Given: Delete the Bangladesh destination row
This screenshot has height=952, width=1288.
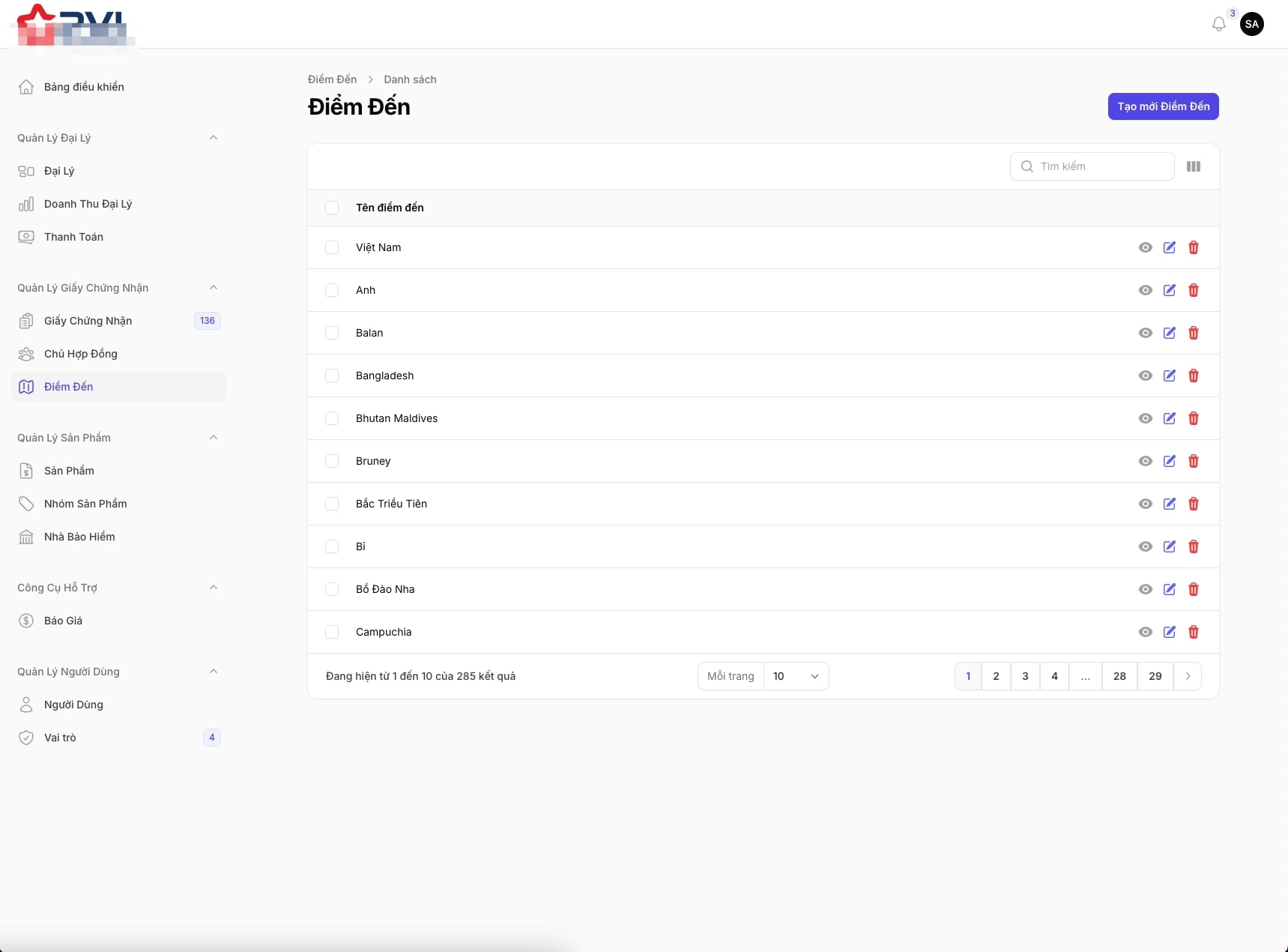Looking at the screenshot, I should (1194, 376).
